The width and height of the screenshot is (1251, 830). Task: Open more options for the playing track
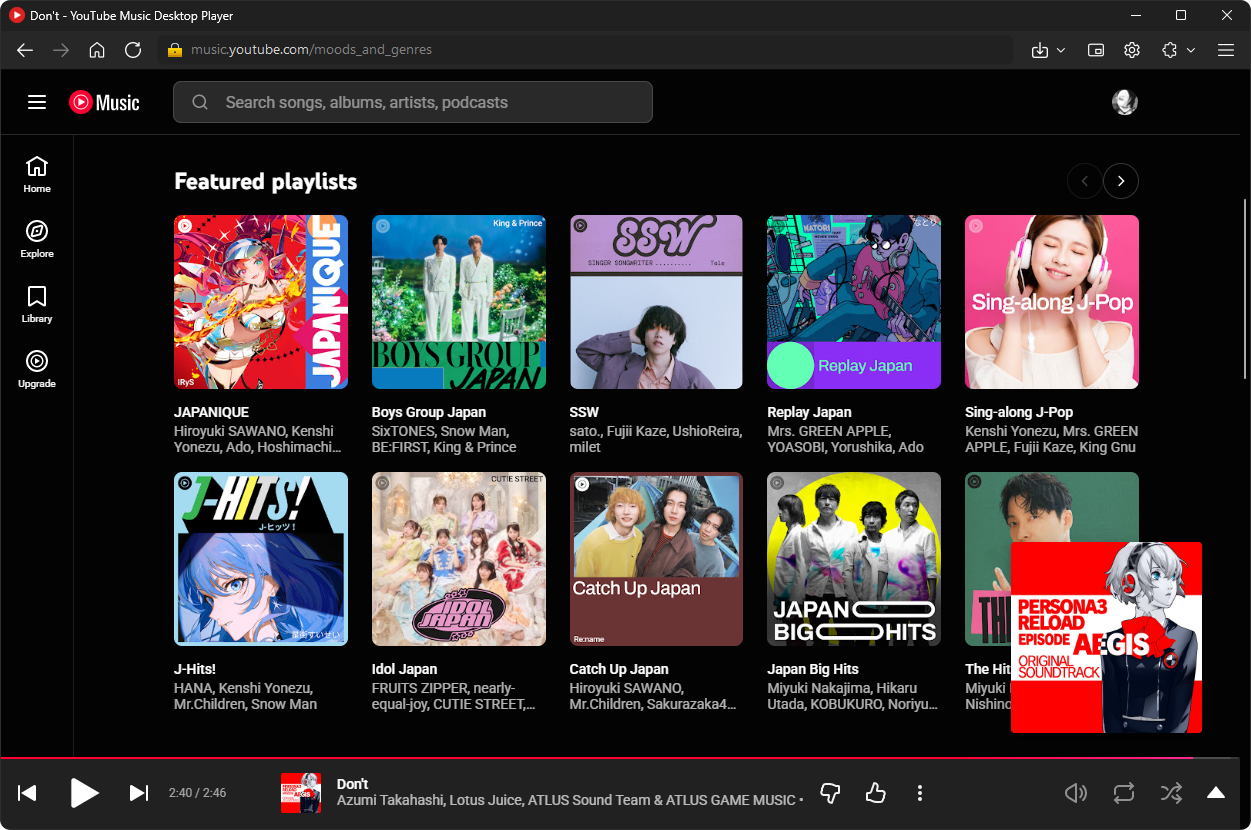coord(920,793)
